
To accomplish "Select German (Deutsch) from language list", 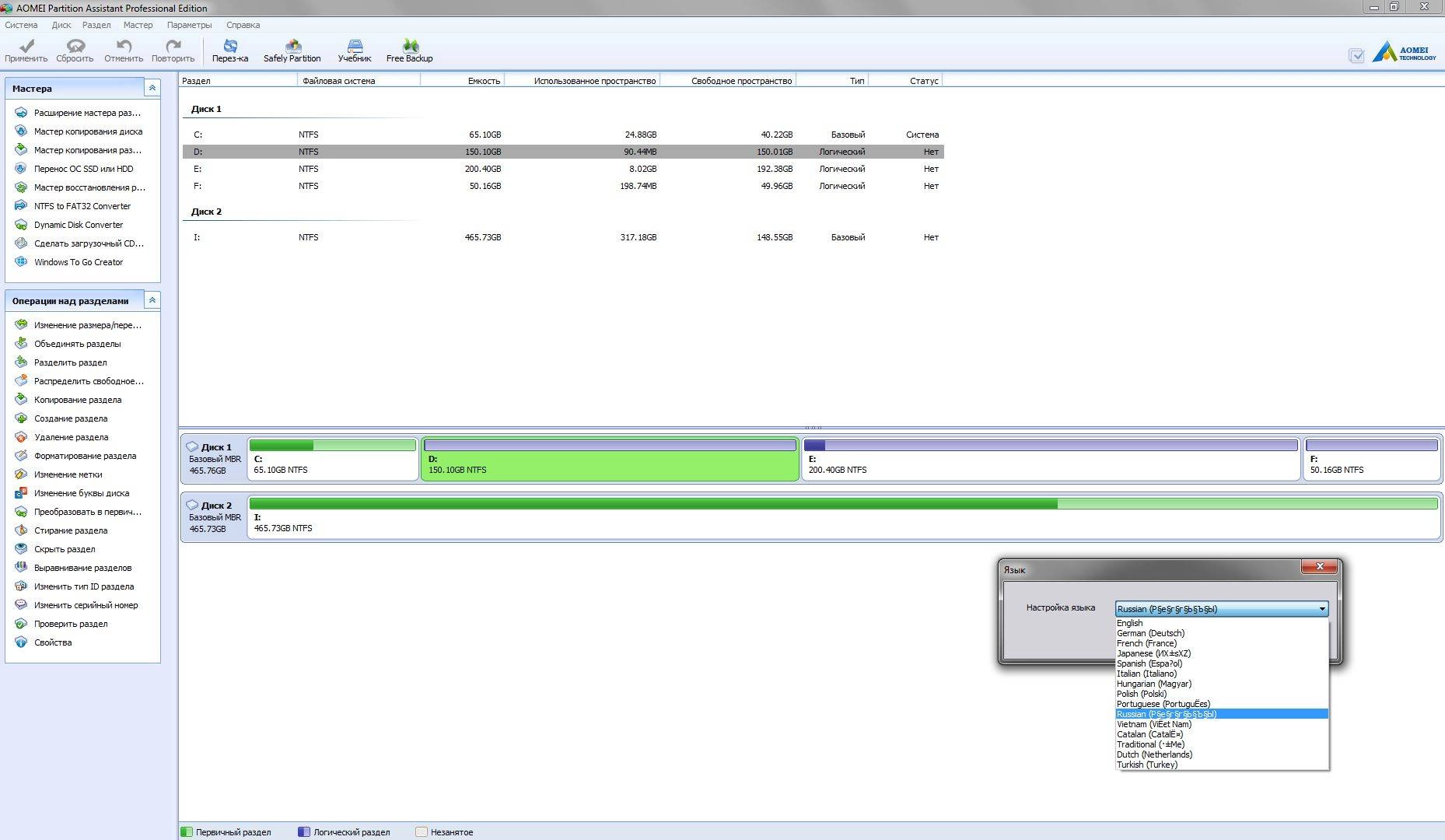I will (x=1222, y=633).
